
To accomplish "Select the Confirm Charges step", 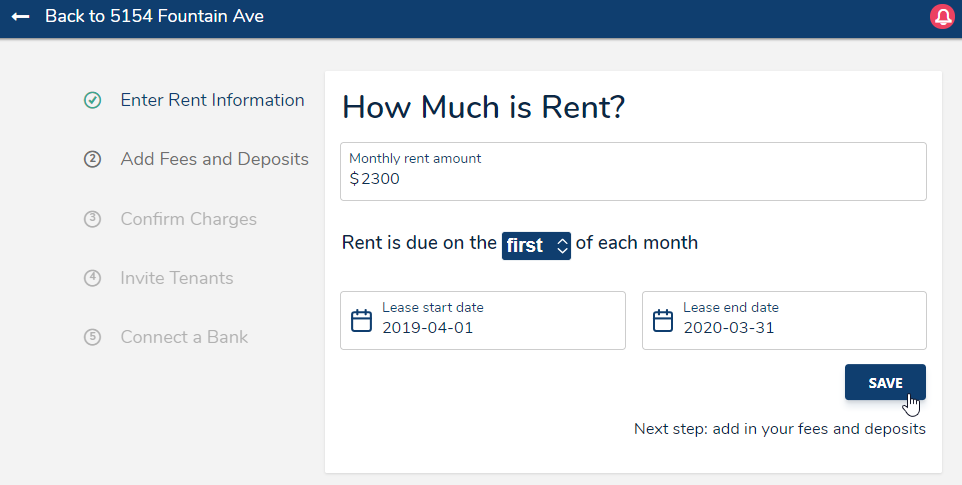I will click(188, 219).
